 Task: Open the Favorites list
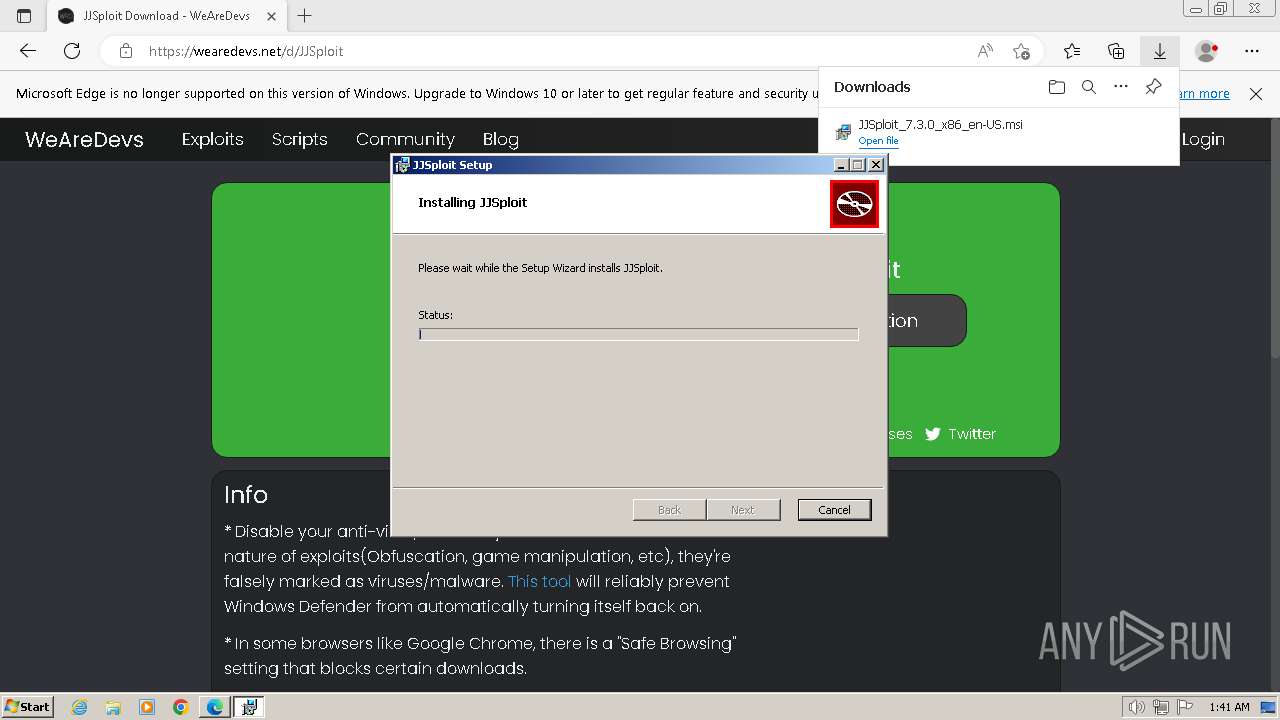[x=1072, y=51]
